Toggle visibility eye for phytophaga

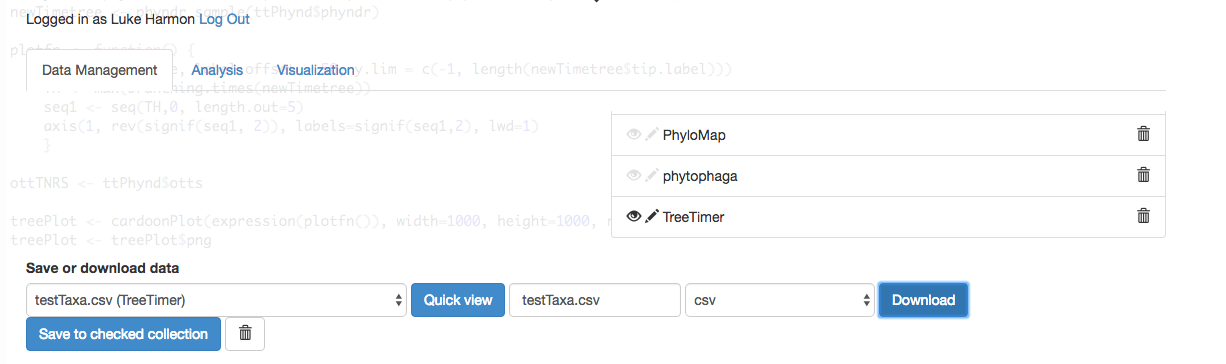(x=633, y=175)
